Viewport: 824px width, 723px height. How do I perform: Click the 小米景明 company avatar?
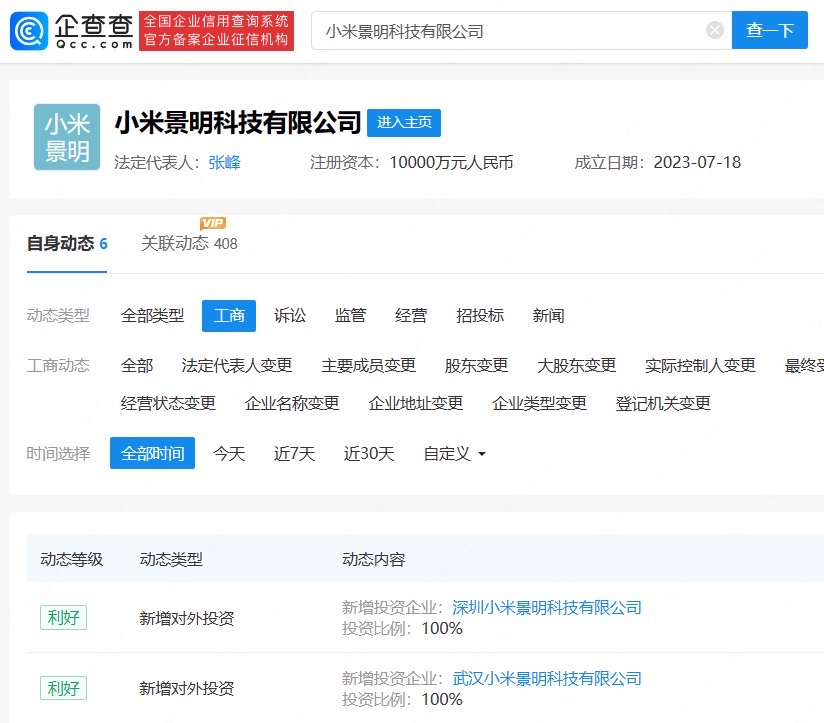(x=67, y=137)
